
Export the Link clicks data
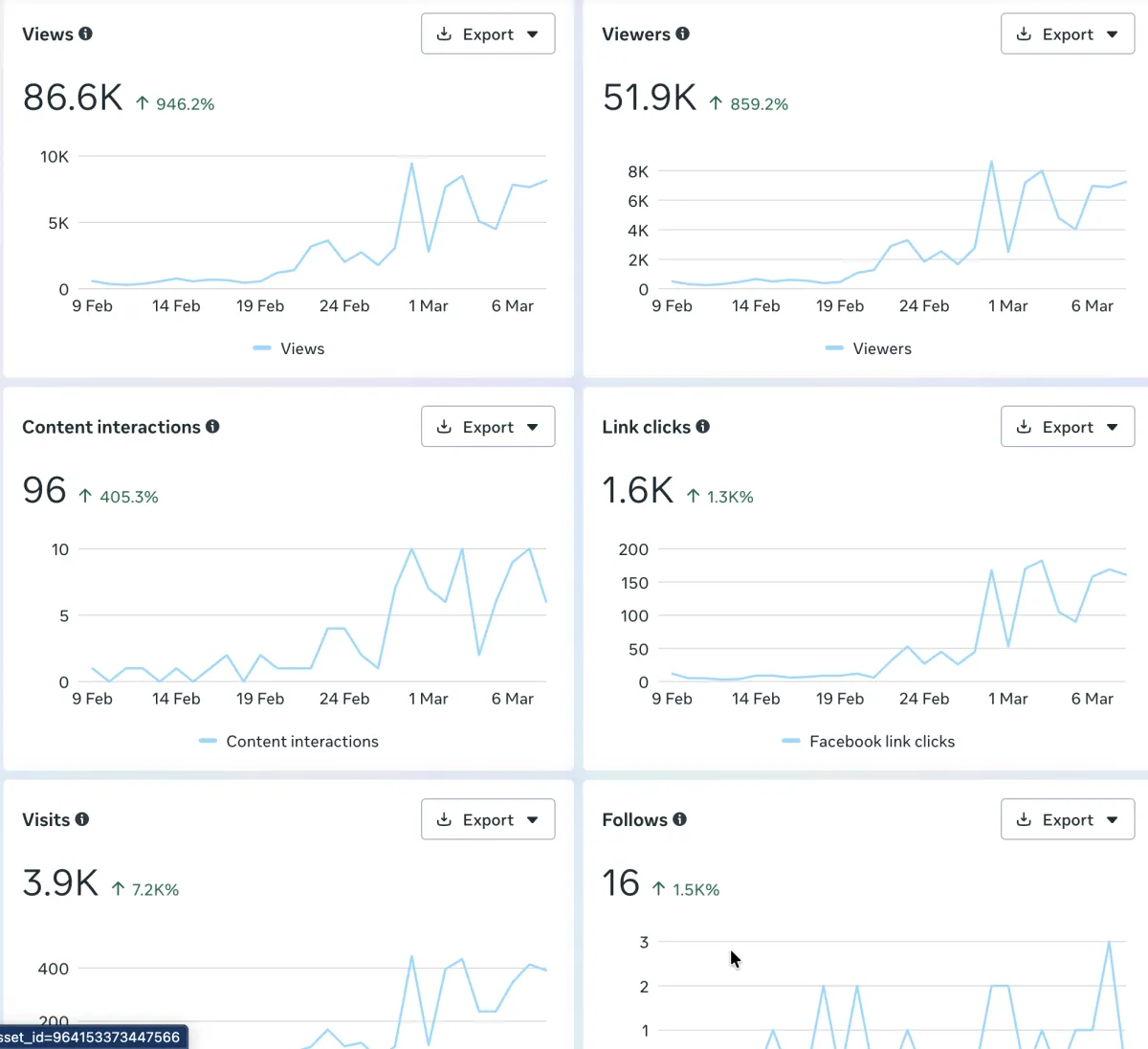1068,427
